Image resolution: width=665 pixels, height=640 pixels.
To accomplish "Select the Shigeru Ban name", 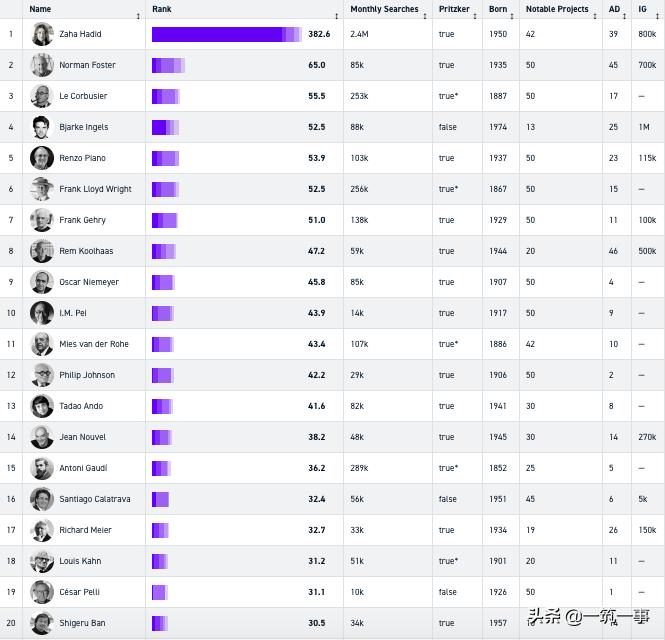I will click(82, 623).
